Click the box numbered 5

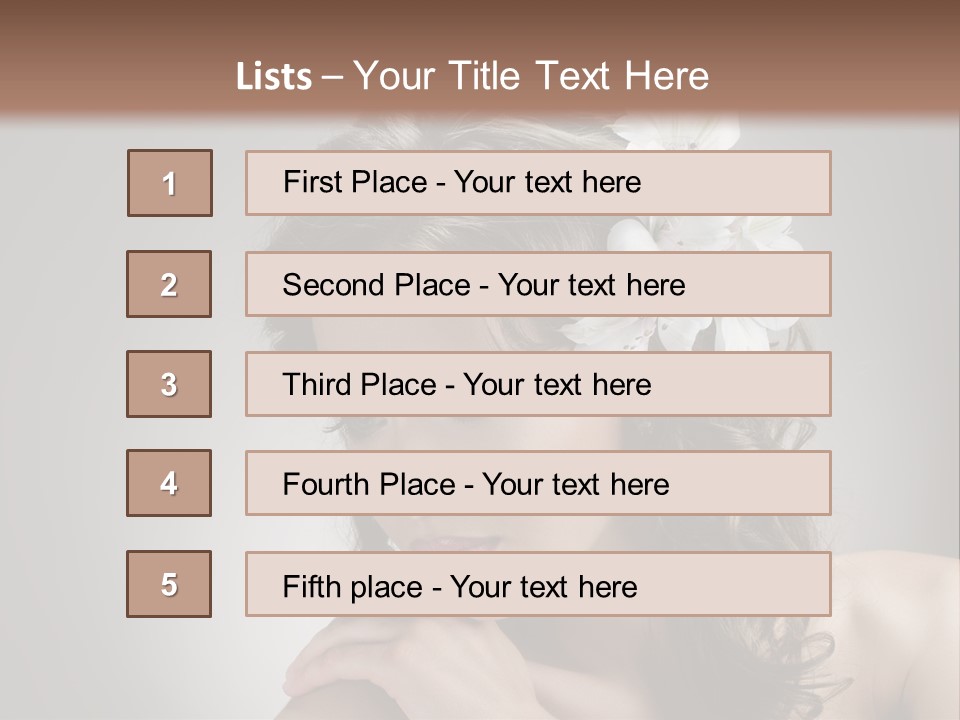pos(169,584)
